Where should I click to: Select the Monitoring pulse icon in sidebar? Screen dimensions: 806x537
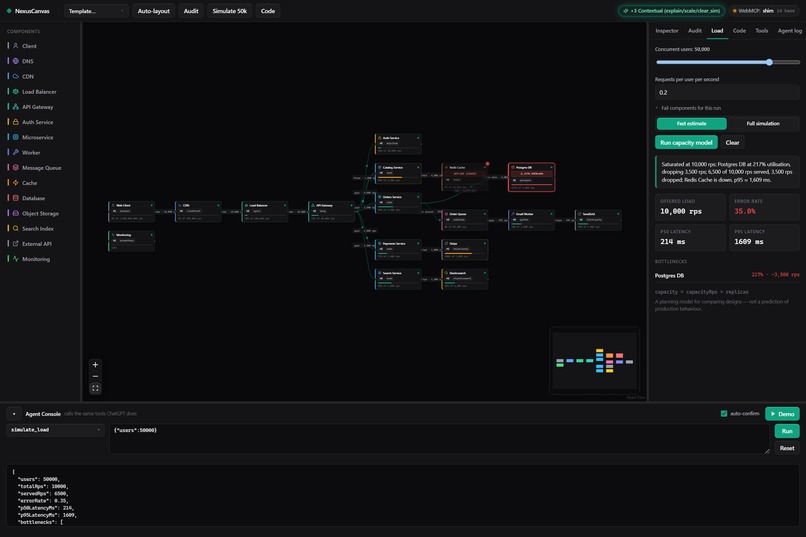pos(15,258)
